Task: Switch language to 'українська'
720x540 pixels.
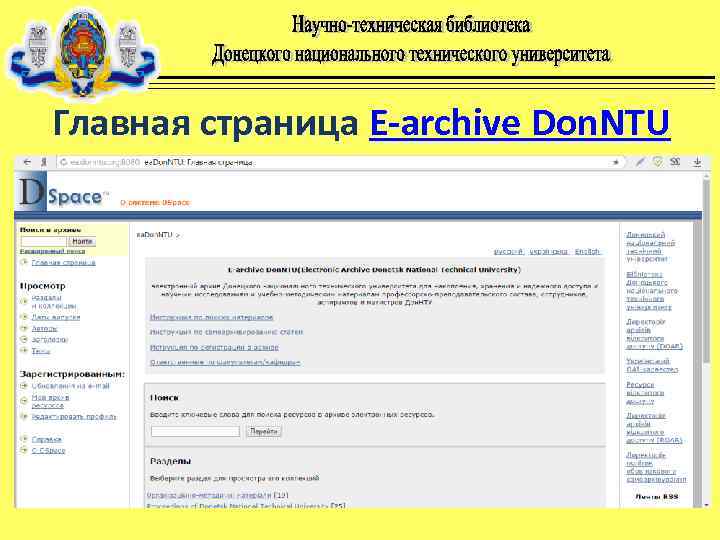Action: click(x=549, y=252)
